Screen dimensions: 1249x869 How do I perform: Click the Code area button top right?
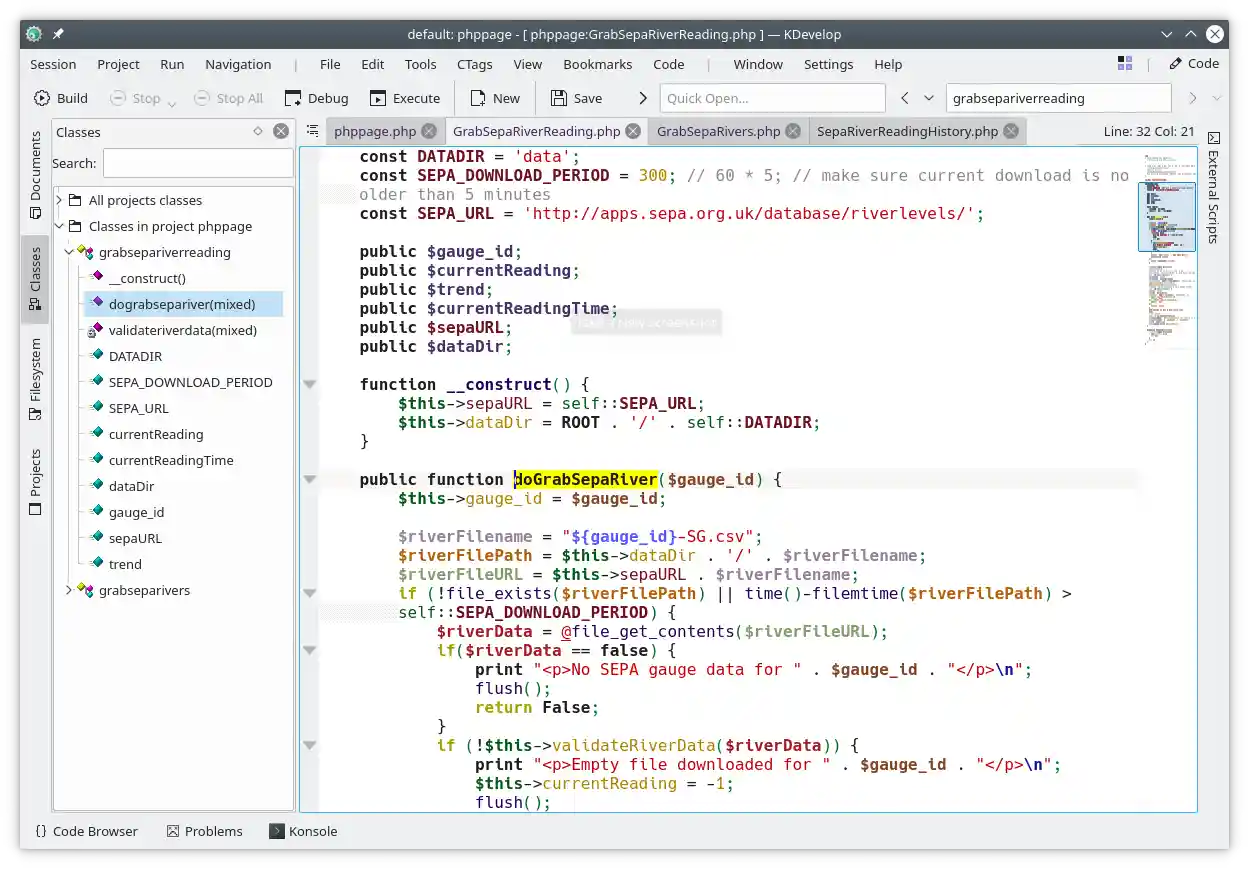click(1194, 63)
